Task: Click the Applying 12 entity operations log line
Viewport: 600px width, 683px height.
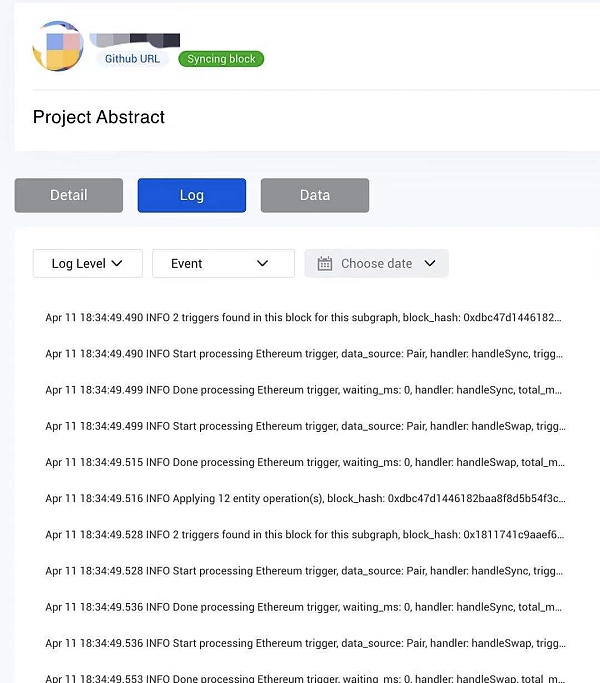Action: point(303,498)
